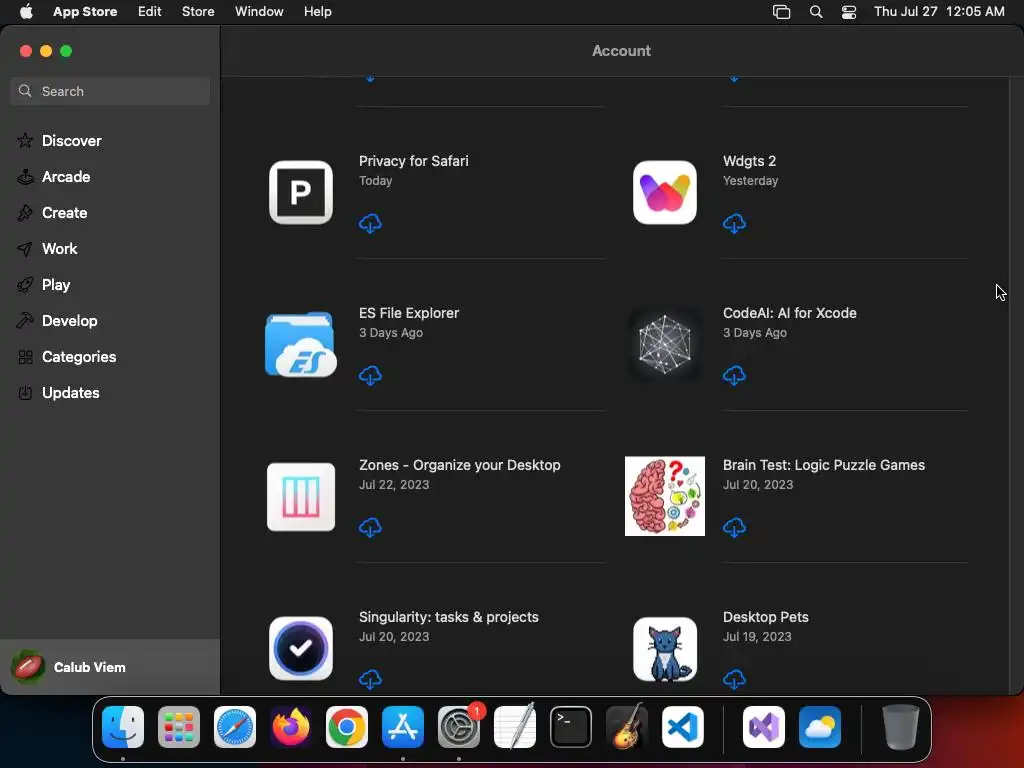1024x768 pixels.
Task: Launch GarageBand from the dock
Action: point(627,727)
